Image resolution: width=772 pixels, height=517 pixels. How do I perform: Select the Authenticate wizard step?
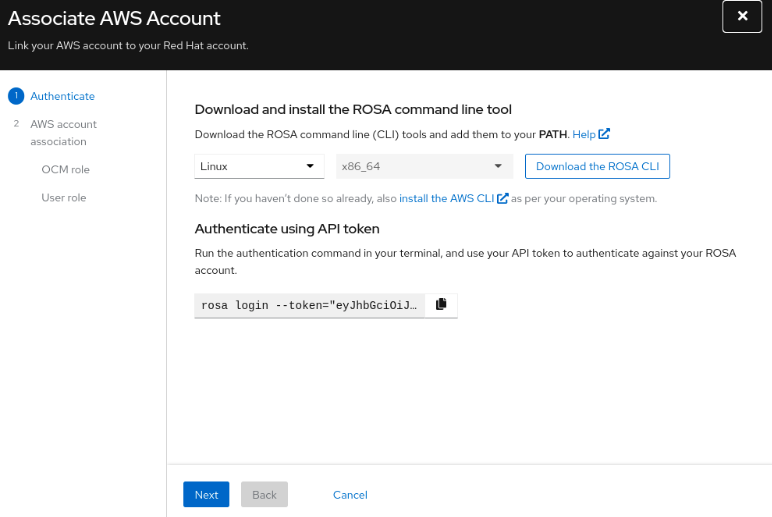tap(63, 96)
